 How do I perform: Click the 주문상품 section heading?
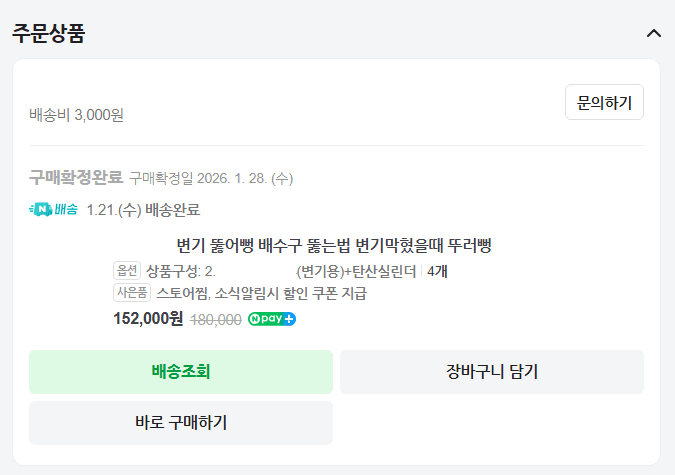pyautogui.click(x=48, y=33)
